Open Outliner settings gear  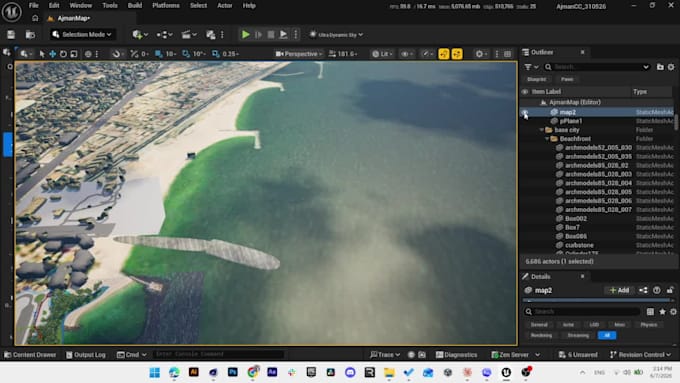[671, 67]
